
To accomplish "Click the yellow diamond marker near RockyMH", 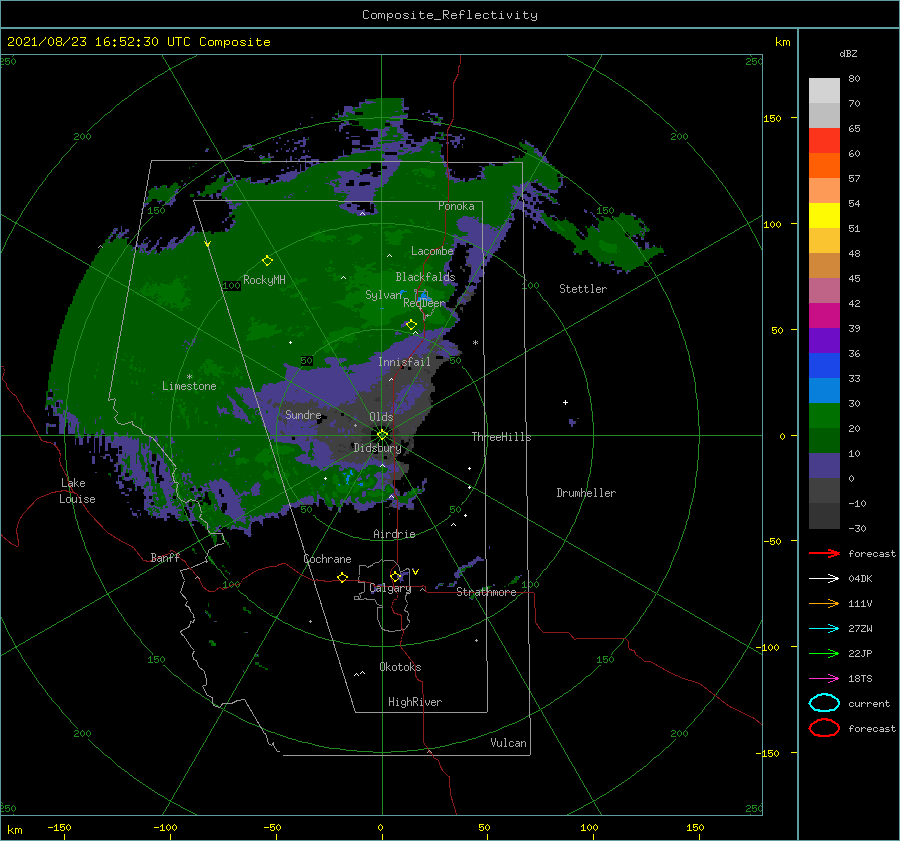I will pos(267,261).
